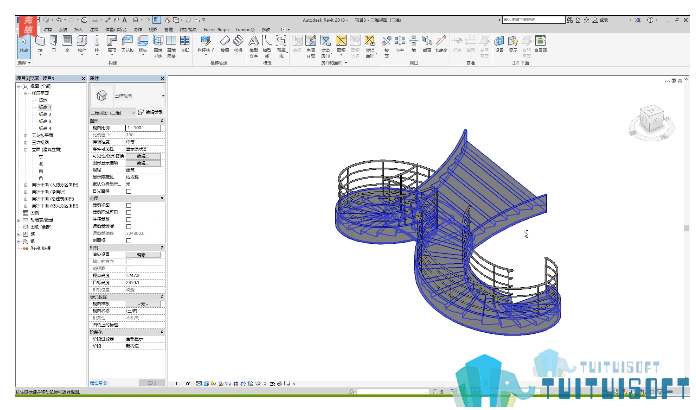The image size is (696, 410).
Task: Collapse the Graphics section in Properties
Action: pos(162,121)
